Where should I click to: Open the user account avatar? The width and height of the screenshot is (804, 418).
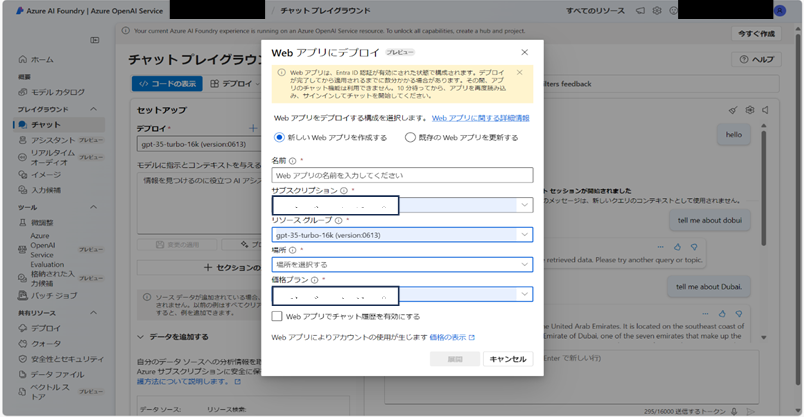(x=780, y=10)
